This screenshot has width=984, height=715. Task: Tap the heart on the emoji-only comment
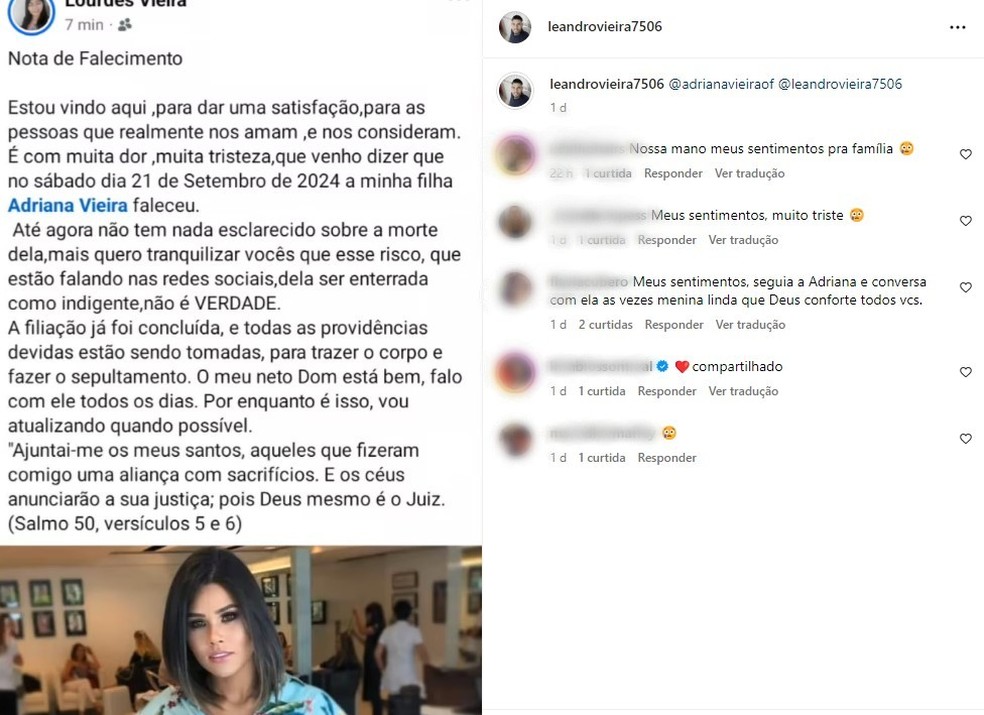pos(966,439)
